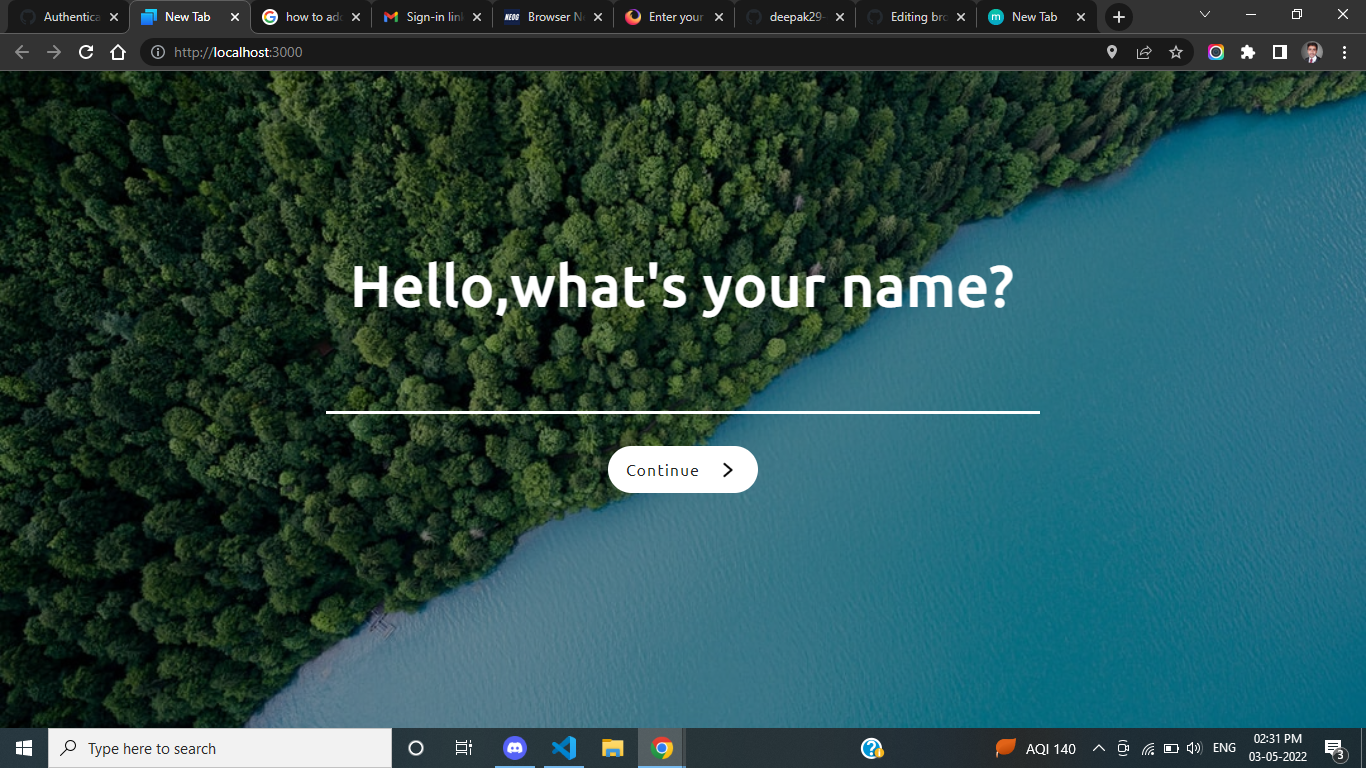Close the Gmail Sign-in link tab
The width and height of the screenshot is (1366, 768).
(x=477, y=17)
